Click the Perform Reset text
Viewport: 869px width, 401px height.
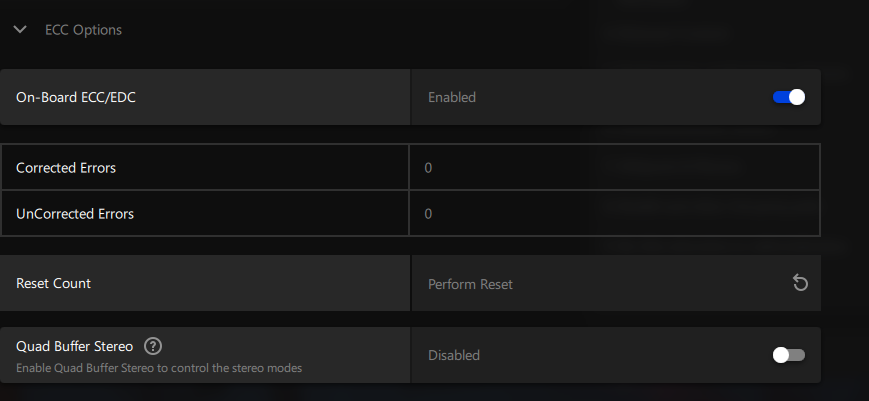[x=471, y=284]
